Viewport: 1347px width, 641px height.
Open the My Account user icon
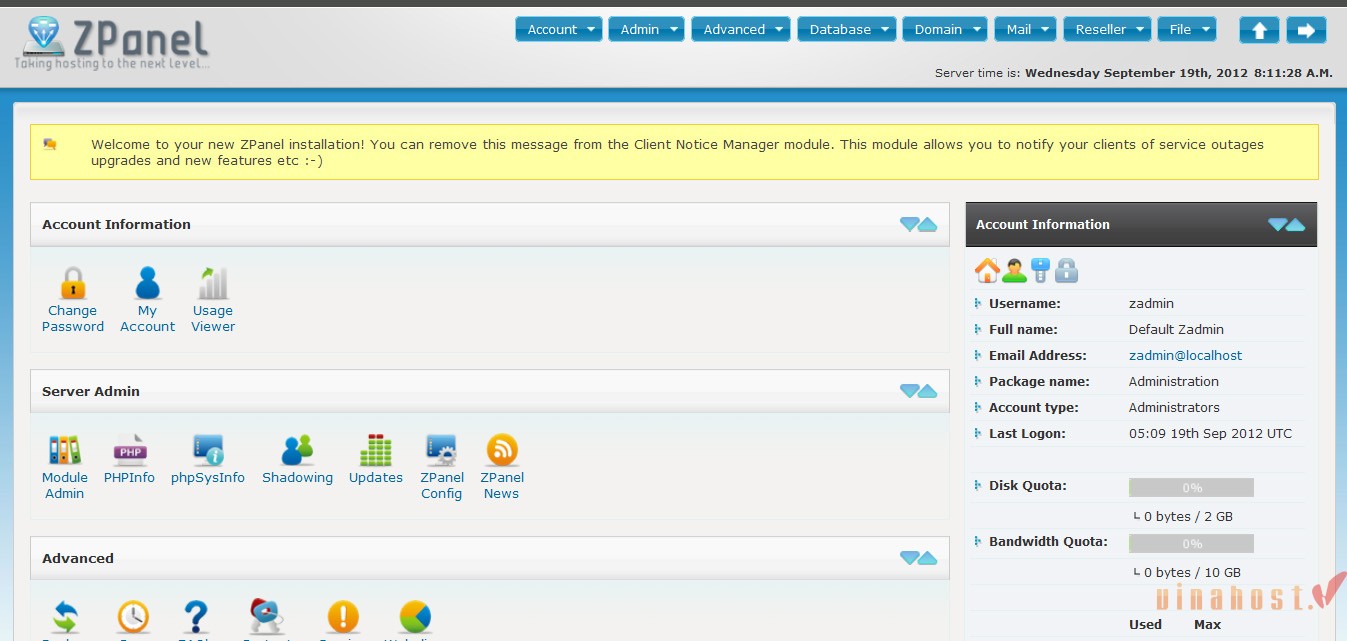148,283
